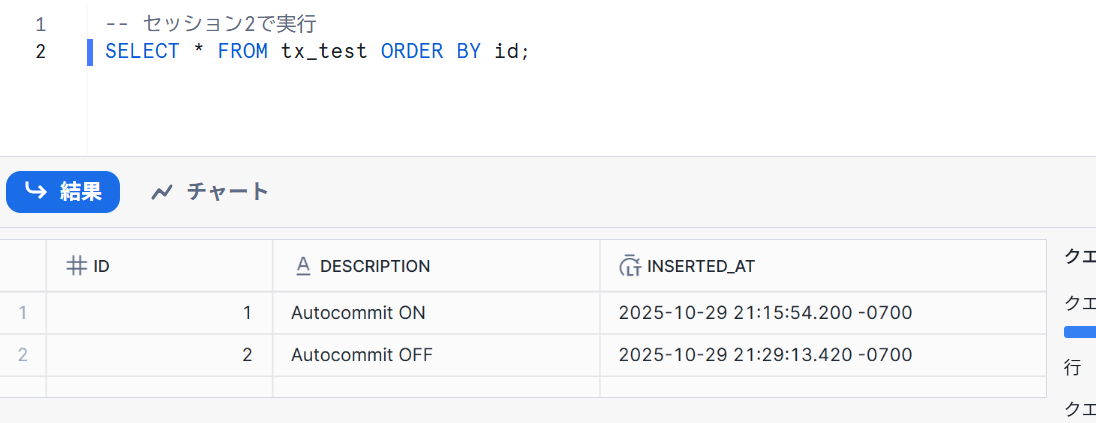The width and height of the screenshot is (1096, 423).
Task: Click the timestamp icon beside INSERTED_AT
Action: point(629,266)
